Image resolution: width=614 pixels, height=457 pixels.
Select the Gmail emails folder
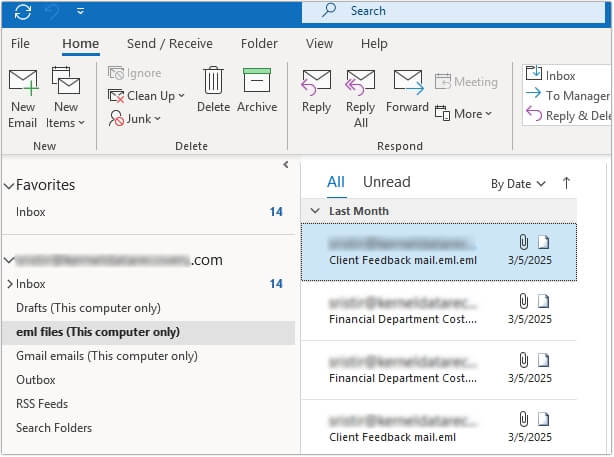click(106, 356)
